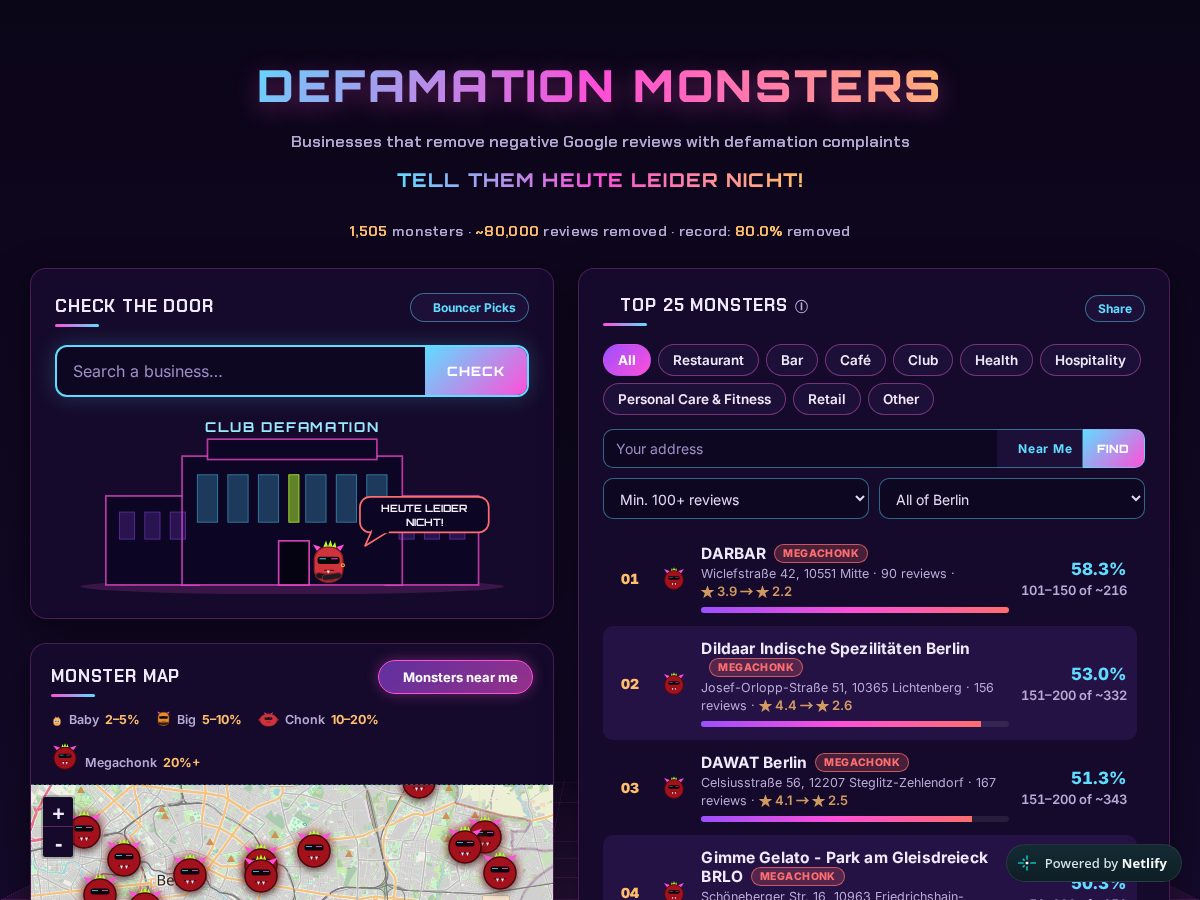Click rank number 03
The width and height of the screenshot is (1200, 900).
click(x=629, y=788)
